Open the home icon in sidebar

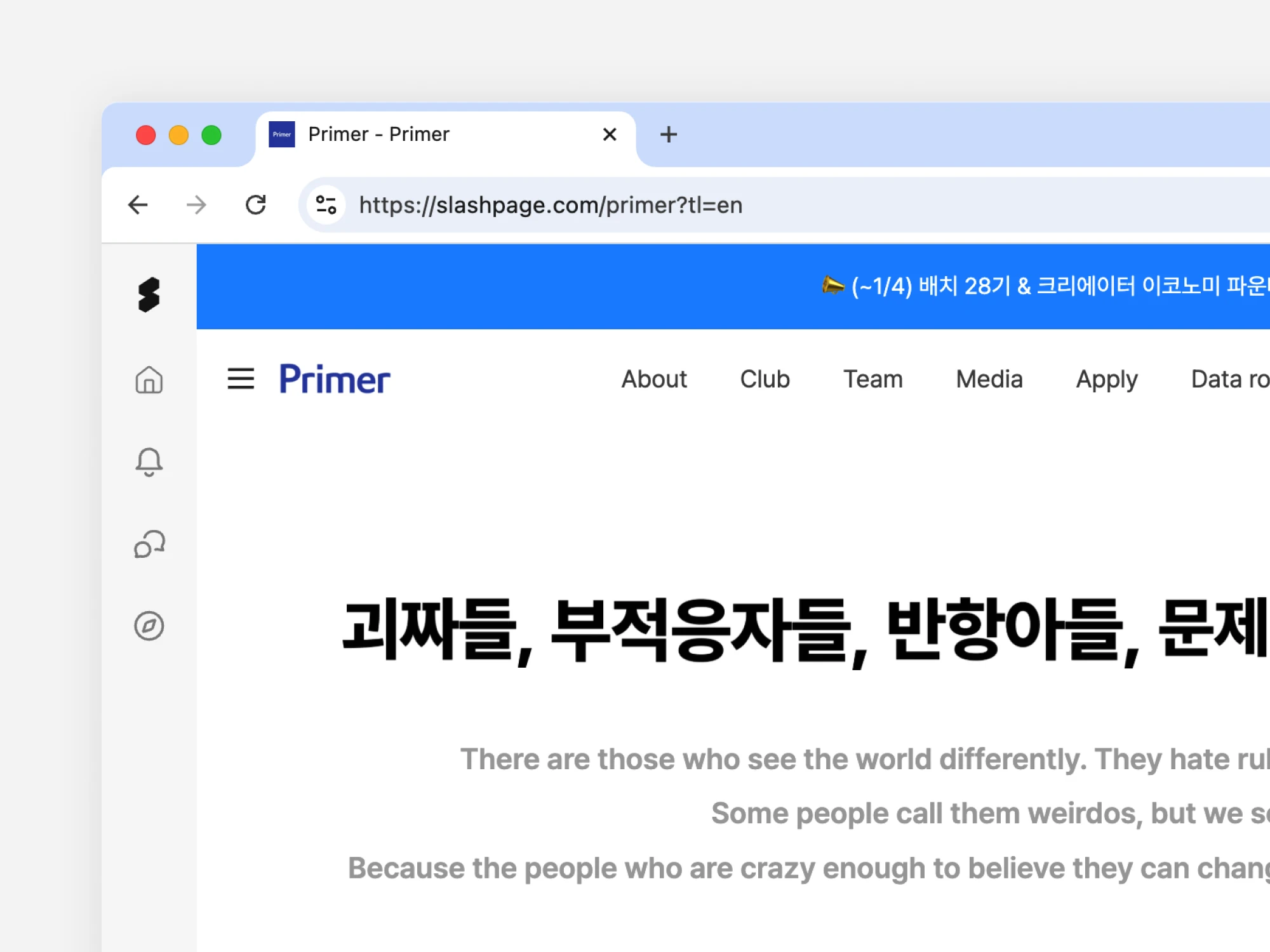tap(149, 380)
